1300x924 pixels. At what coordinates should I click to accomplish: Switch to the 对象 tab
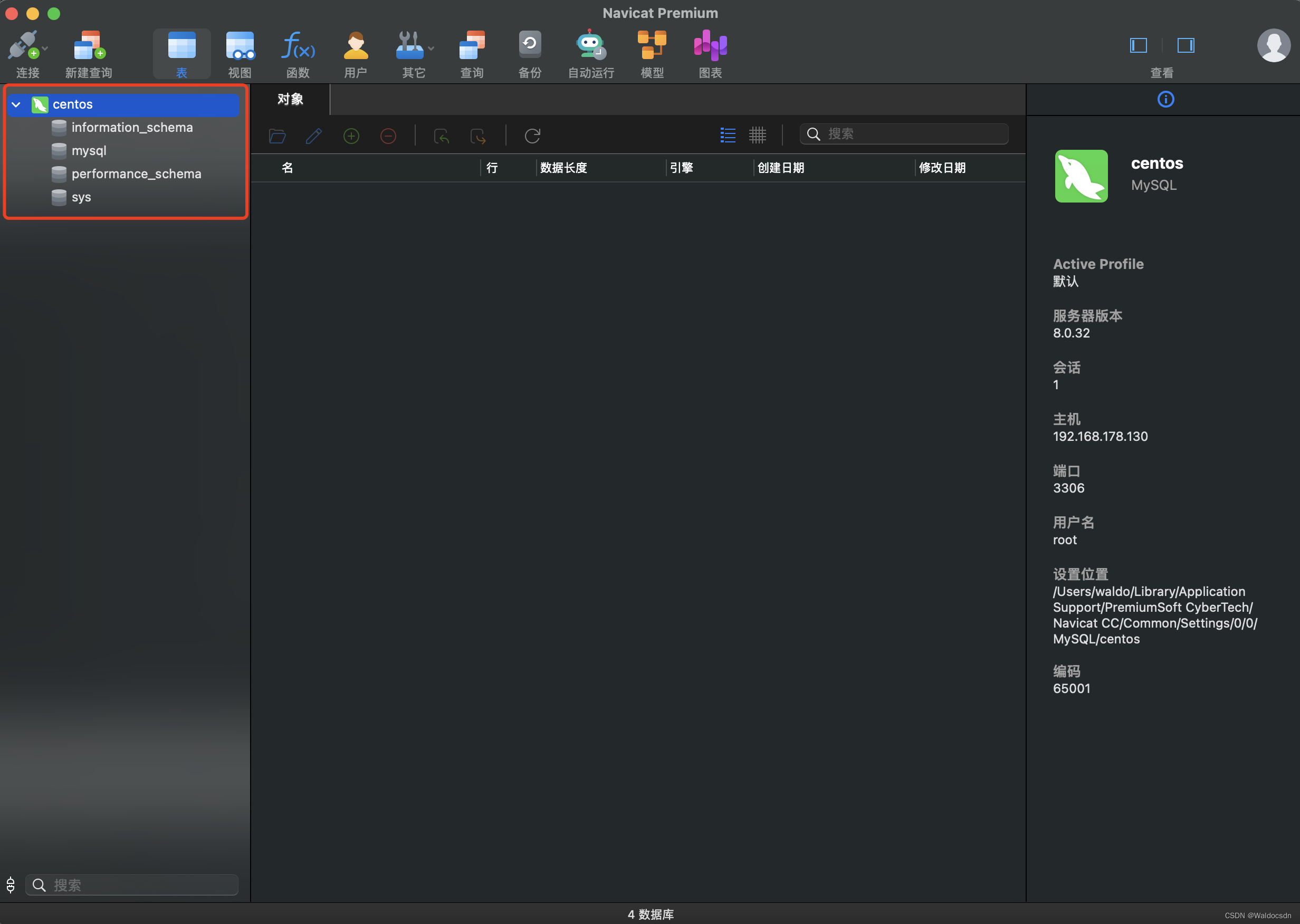(290, 100)
